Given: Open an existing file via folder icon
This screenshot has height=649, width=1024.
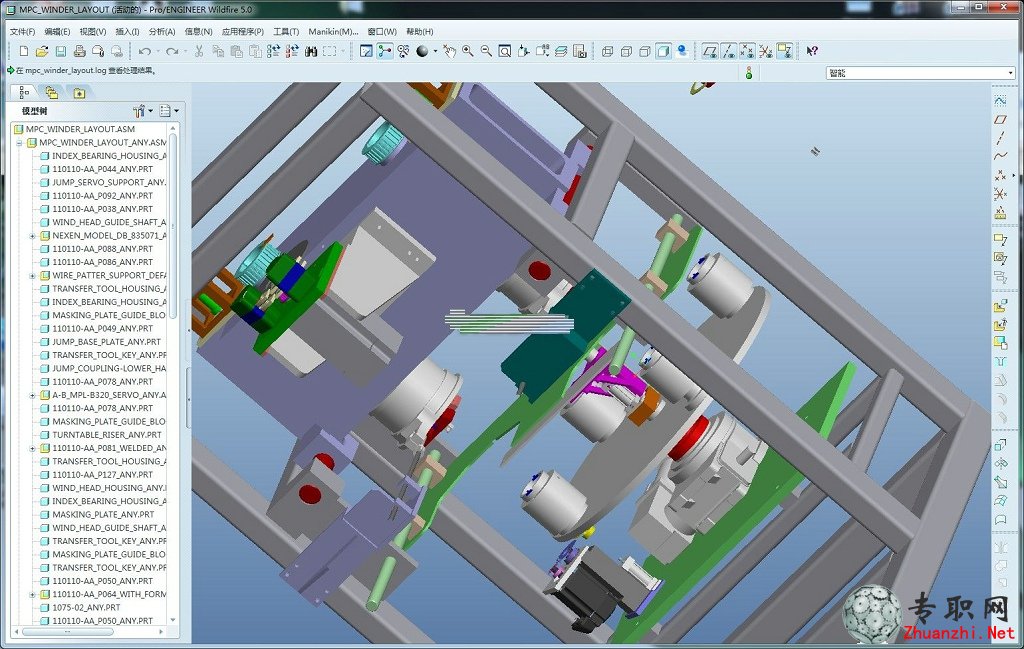Looking at the screenshot, I should (42, 51).
